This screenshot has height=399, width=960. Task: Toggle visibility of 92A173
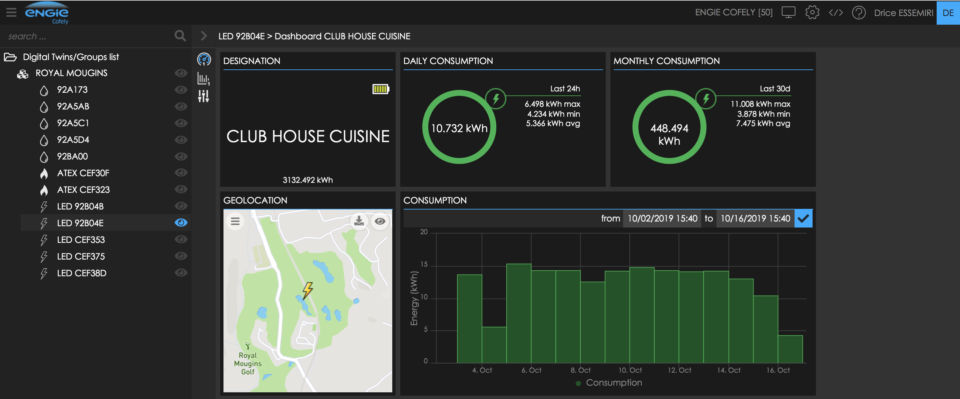pyautogui.click(x=181, y=90)
